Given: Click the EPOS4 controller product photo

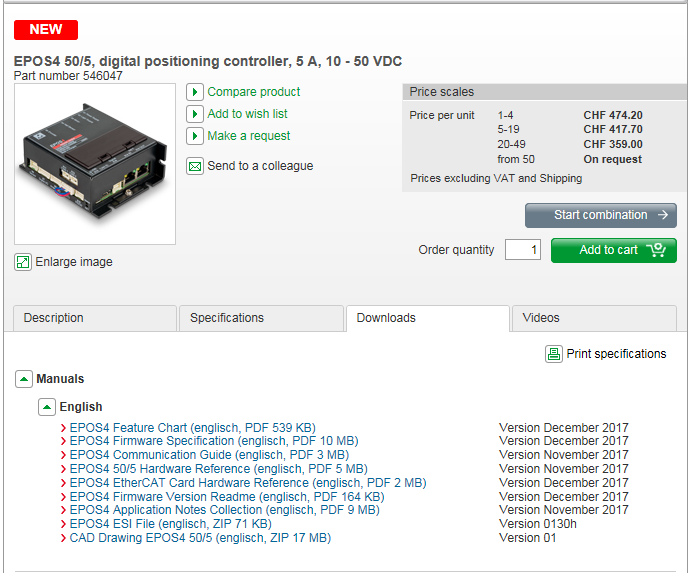Looking at the screenshot, I should tap(95, 164).
